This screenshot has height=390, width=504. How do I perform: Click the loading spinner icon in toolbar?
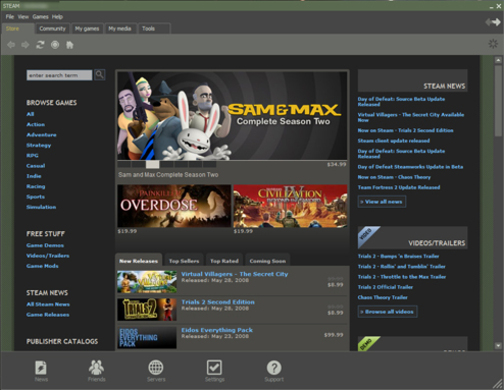(x=493, y=44)
